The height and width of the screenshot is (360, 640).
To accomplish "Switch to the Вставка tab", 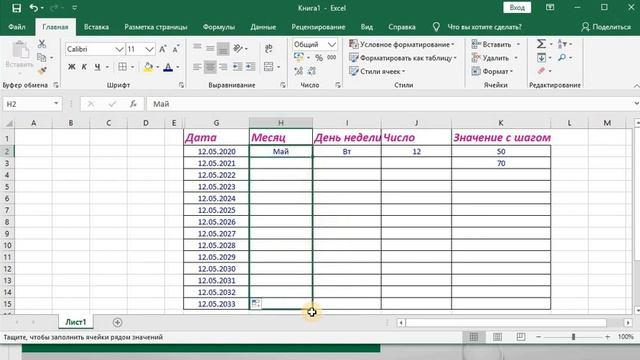I will 96,27.
